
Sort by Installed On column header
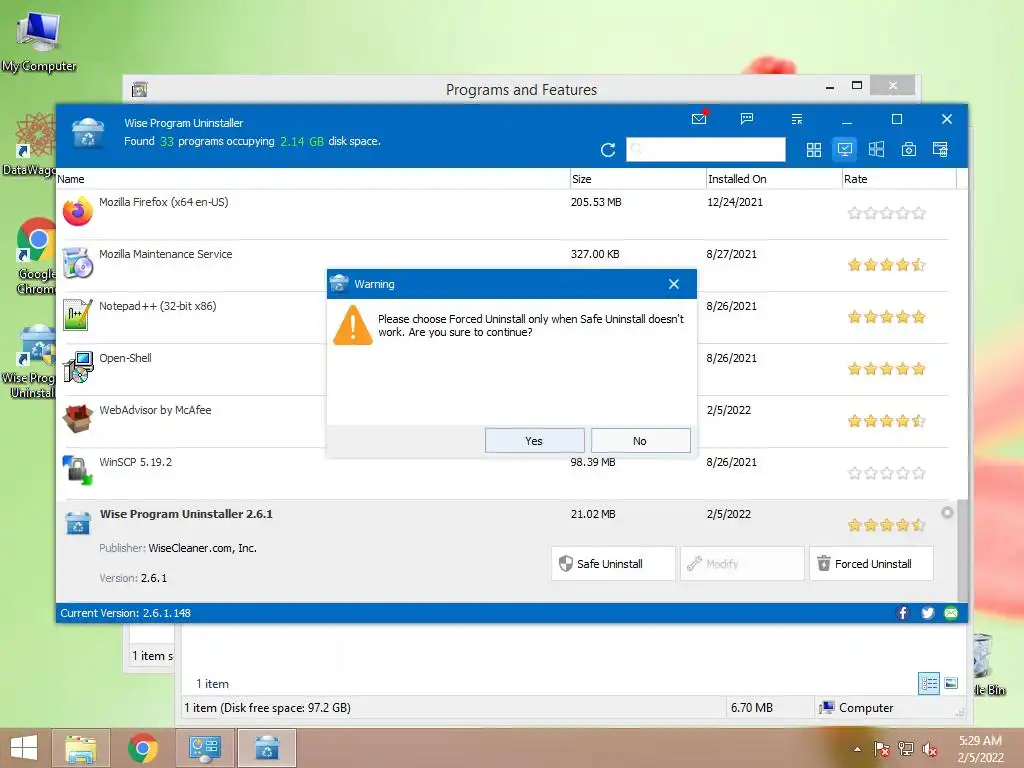(774, 179)
